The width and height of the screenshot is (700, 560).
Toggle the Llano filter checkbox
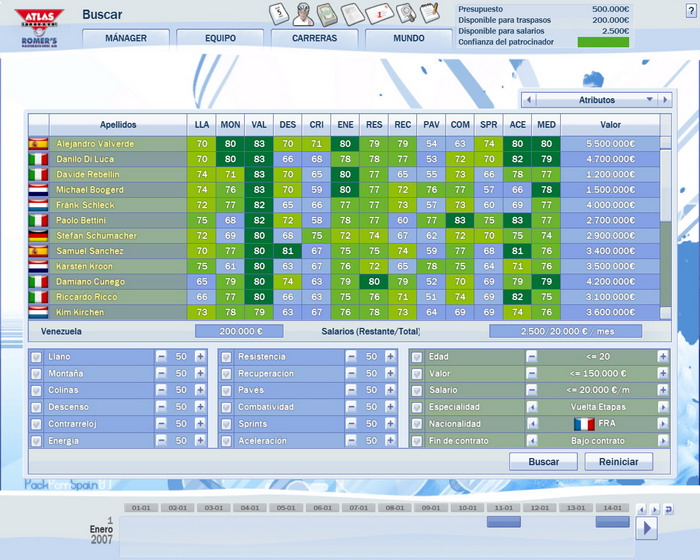(37, 357)
